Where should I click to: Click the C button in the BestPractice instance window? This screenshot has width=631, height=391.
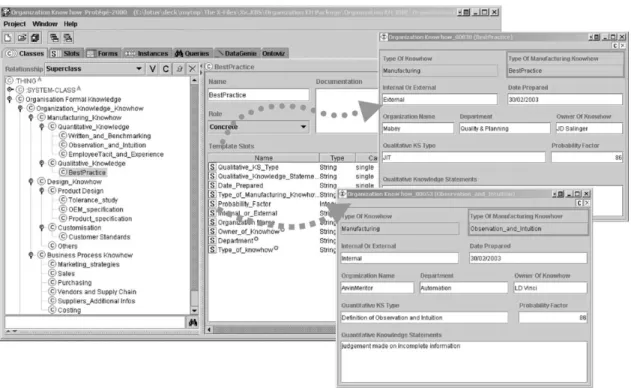(x=615, y=46)
